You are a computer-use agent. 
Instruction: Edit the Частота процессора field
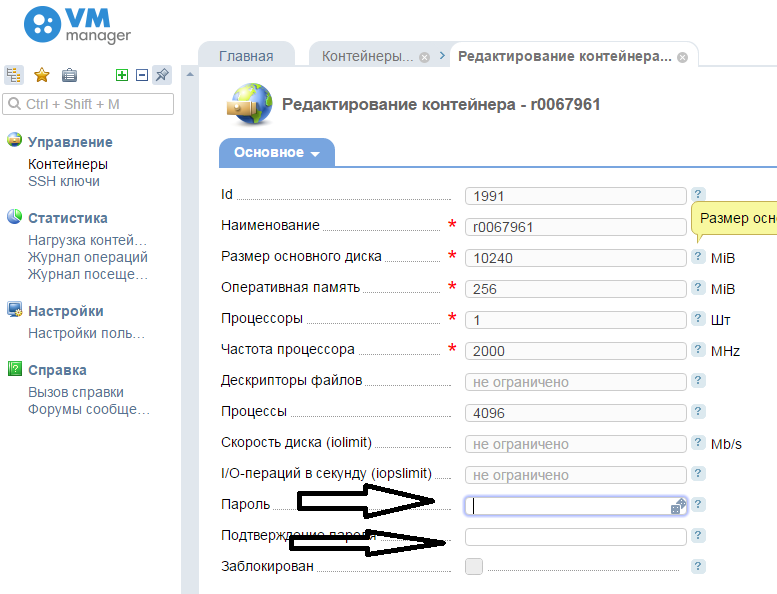tap(576, 351)
